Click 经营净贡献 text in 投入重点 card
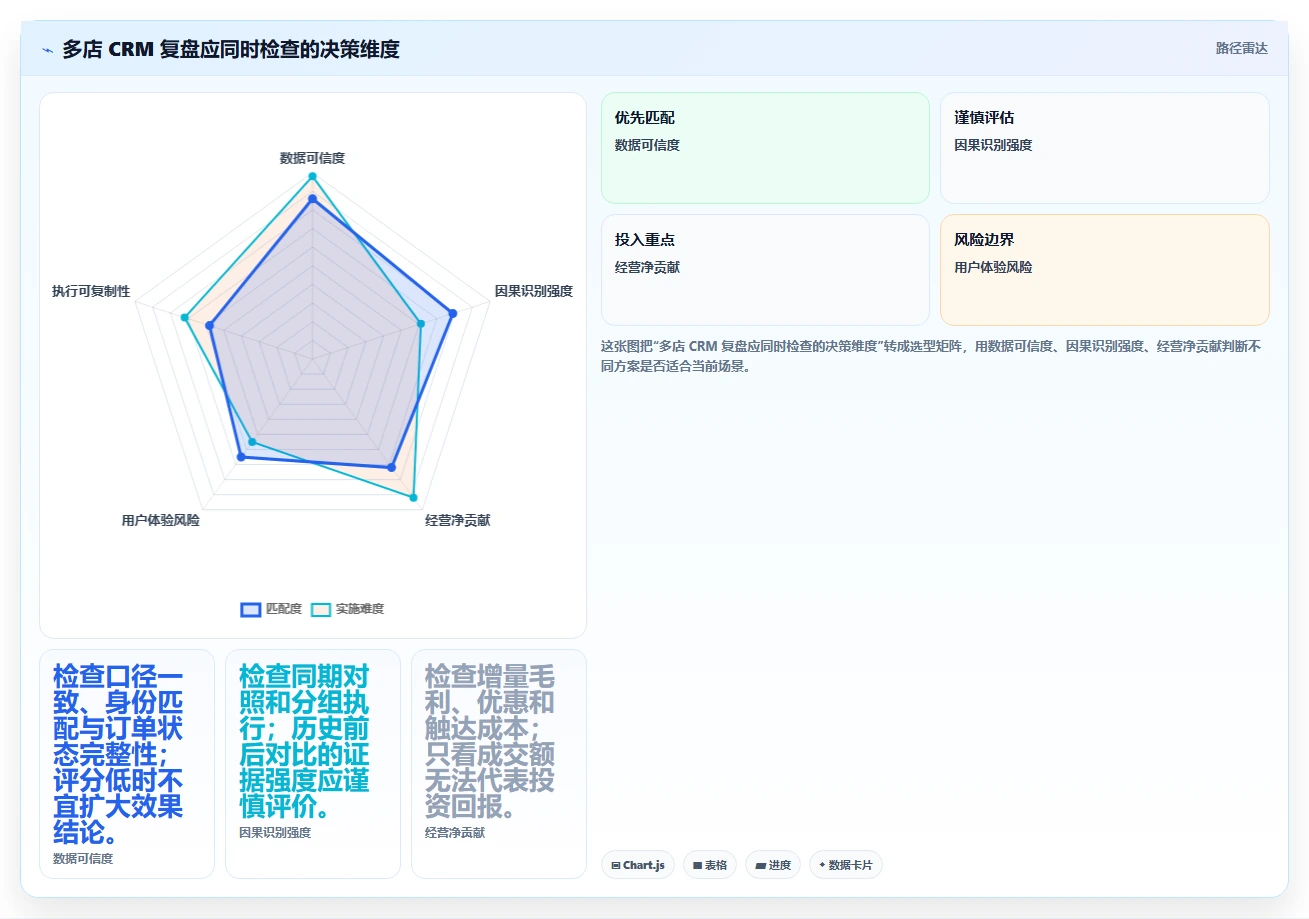Viewport: 1309px width, 919px height. [x=647, y=267]
